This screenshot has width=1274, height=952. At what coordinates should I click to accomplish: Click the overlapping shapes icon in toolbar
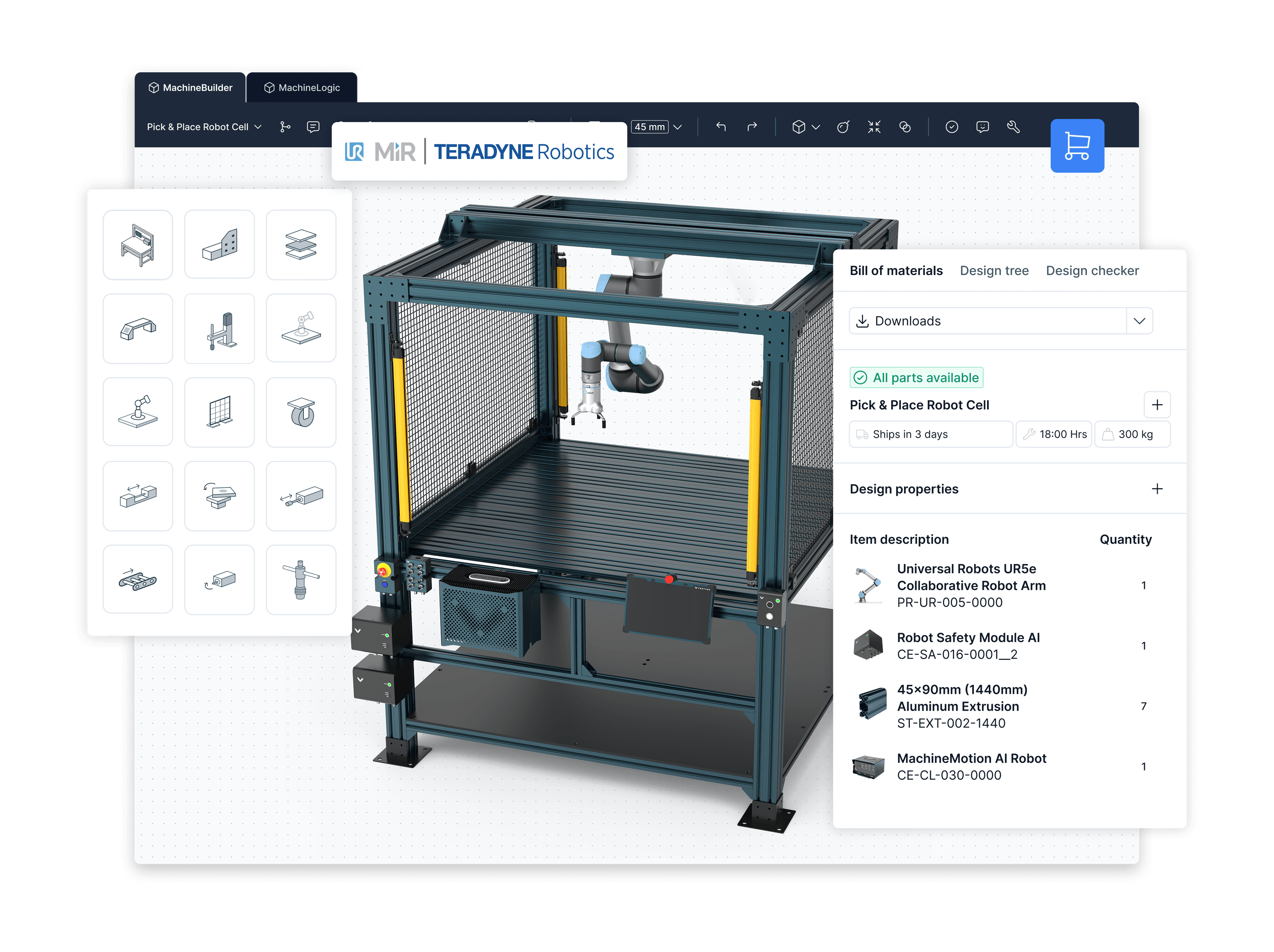tap(905, 127)
